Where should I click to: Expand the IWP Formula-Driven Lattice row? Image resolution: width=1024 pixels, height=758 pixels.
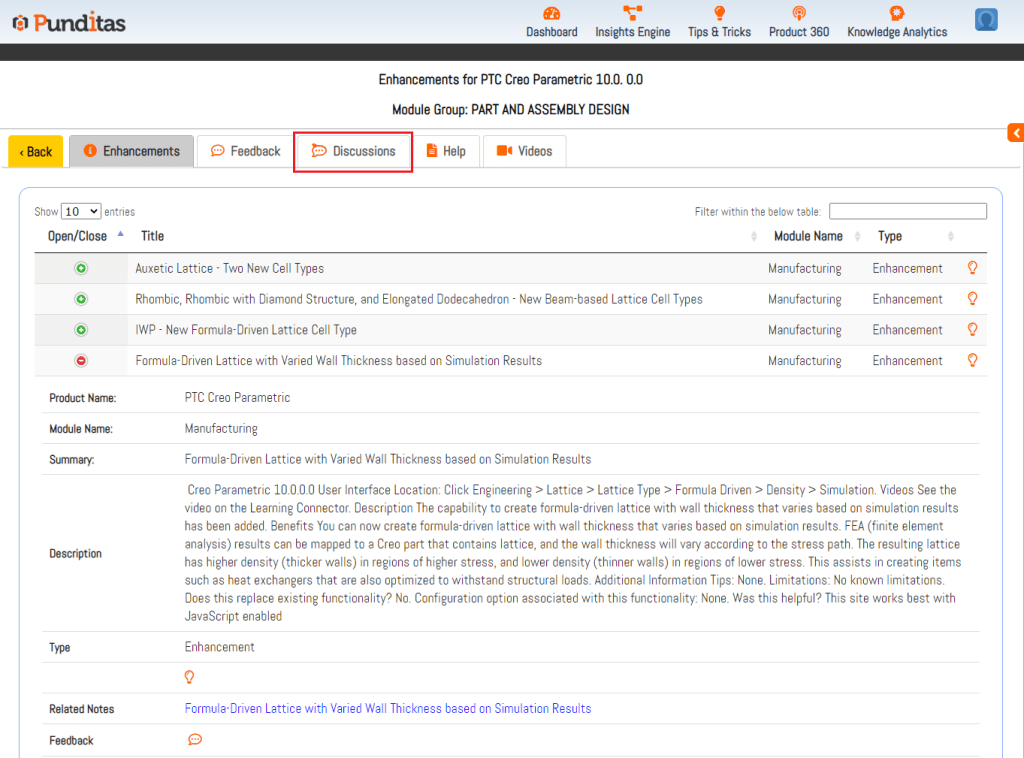(x=81, y=330)
